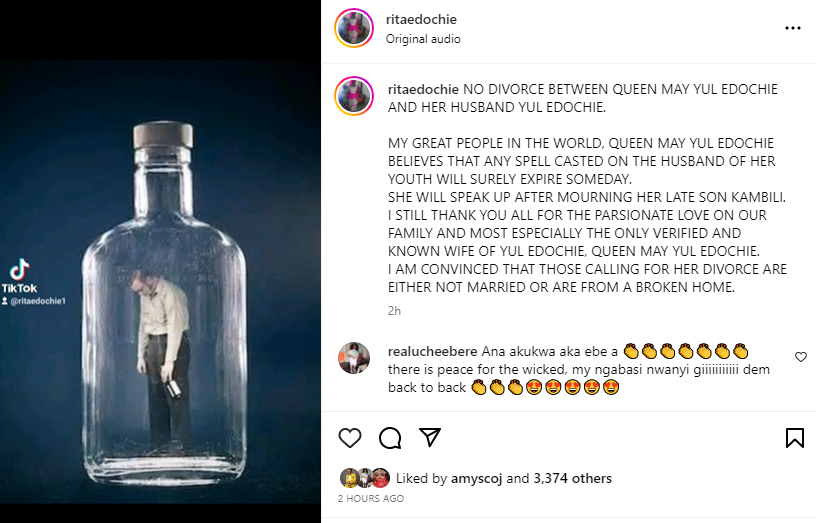Open realucheebere's profile picture
Screen dimensions: 816x523
tap(354, 359)
